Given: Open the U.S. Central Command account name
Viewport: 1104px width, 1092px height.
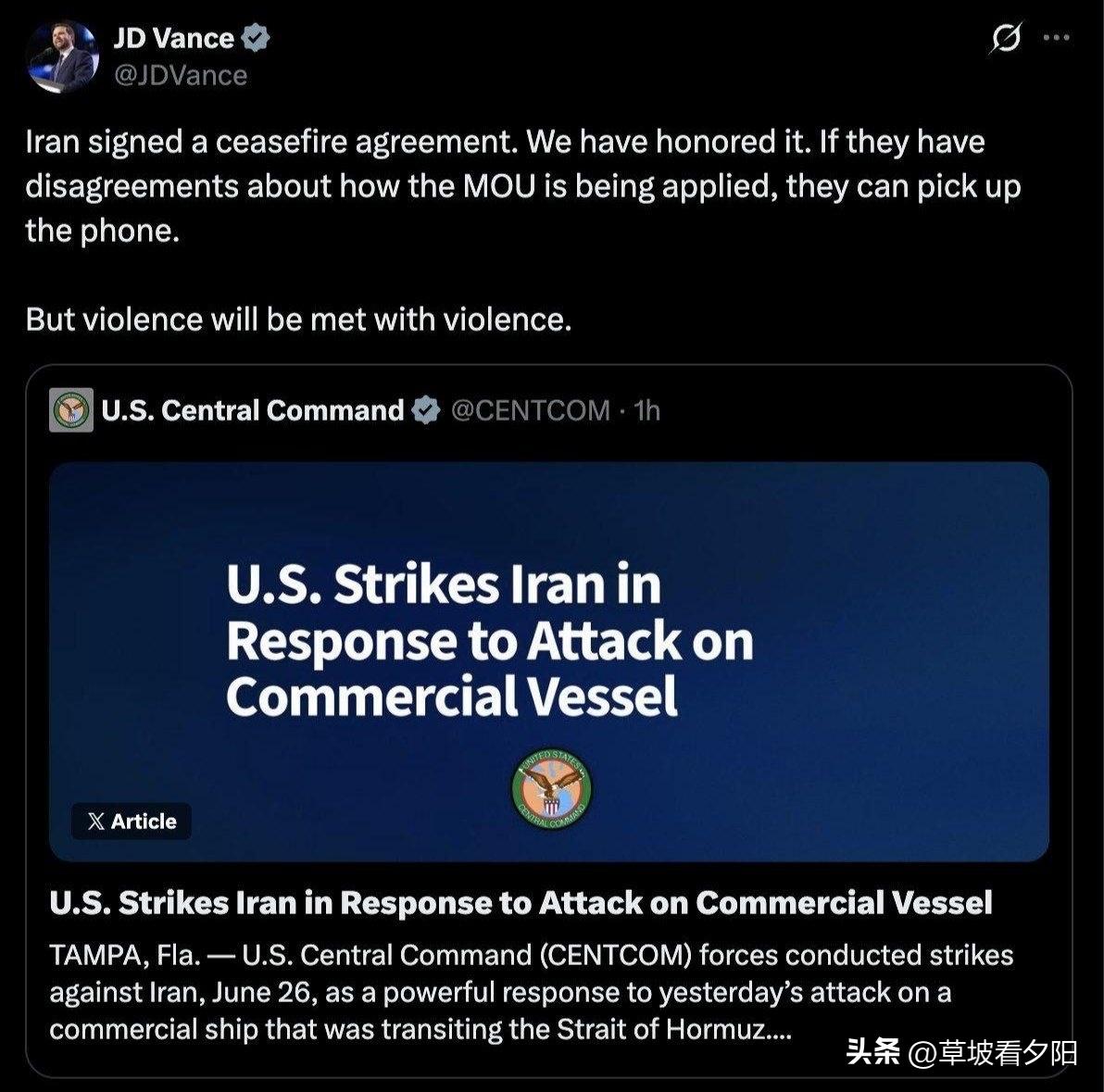Looking at the screenshot, I should click(x=253, y=410).
